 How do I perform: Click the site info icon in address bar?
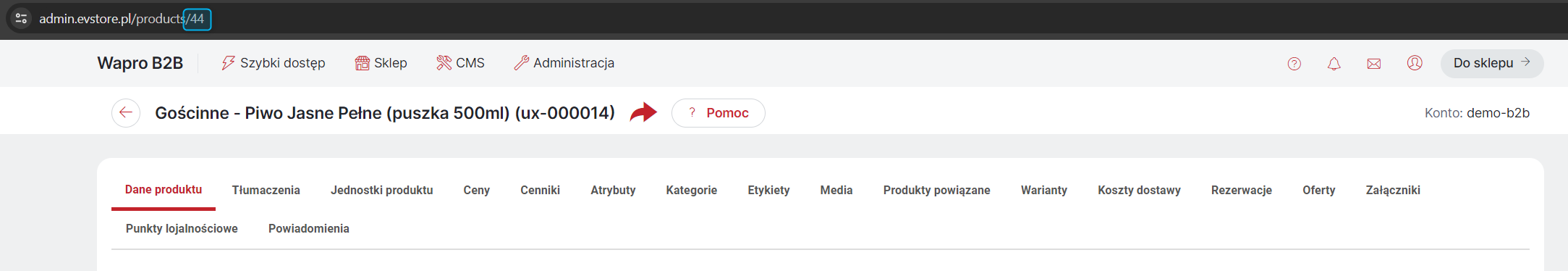pos(22,19)
